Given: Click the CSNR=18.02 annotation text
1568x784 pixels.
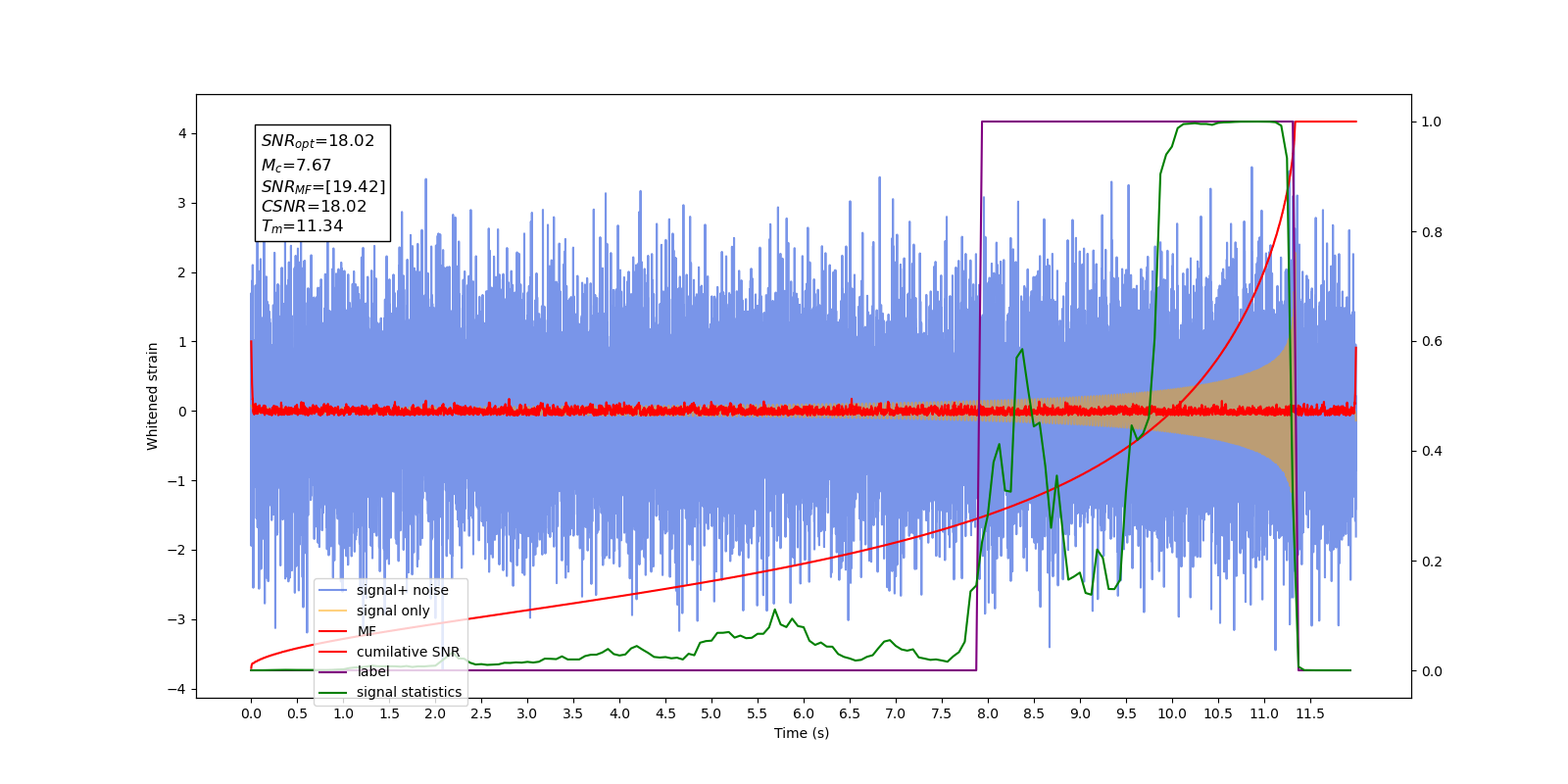Looking at the screenshot, I should coord(314,206).
